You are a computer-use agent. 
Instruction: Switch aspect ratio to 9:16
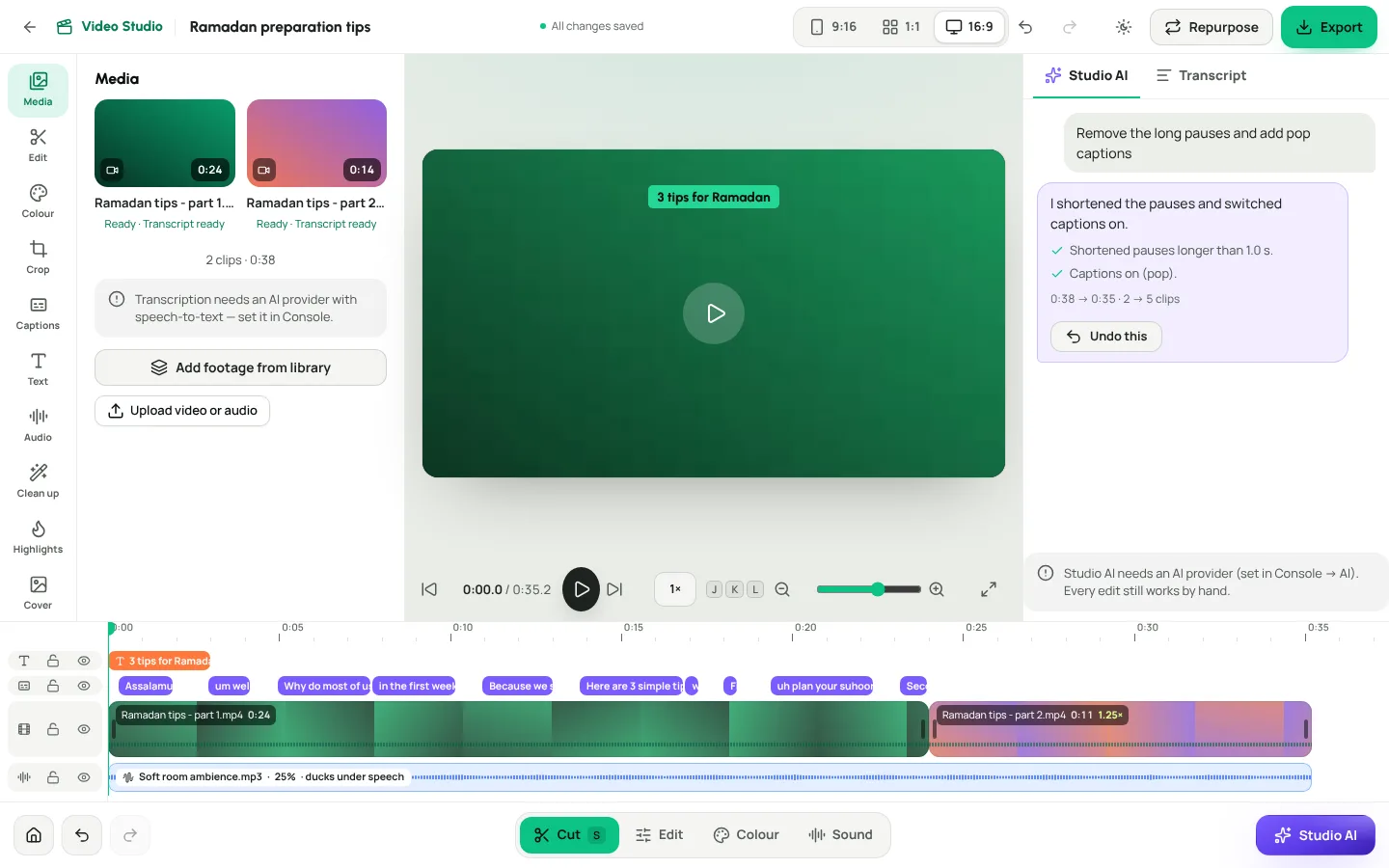click(x=833, y=27)
